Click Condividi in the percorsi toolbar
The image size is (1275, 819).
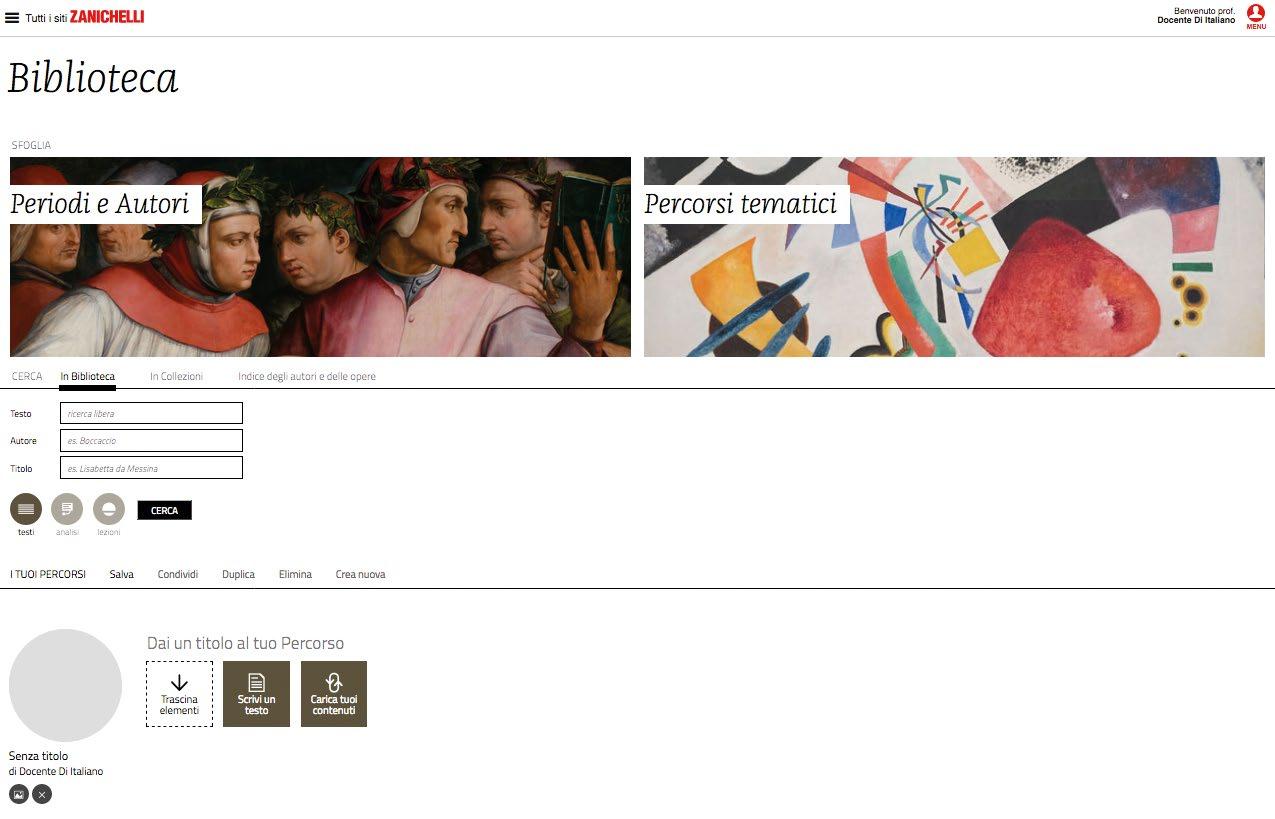[x=178, y=575]
